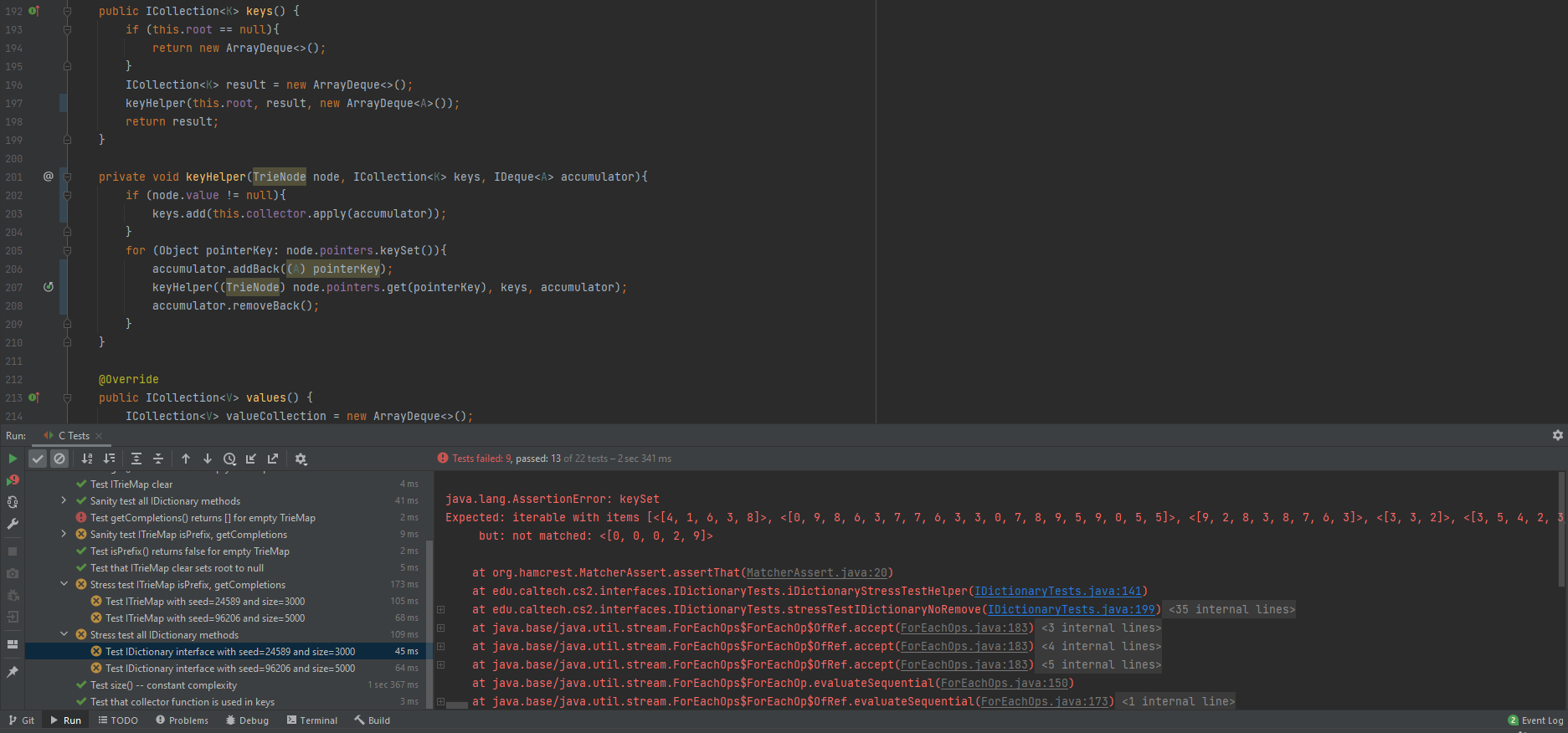Viewport: 1568px width, 733px height.
Task: Follow MatcherAssert.java:20 stack trace link
Action: 816,572
